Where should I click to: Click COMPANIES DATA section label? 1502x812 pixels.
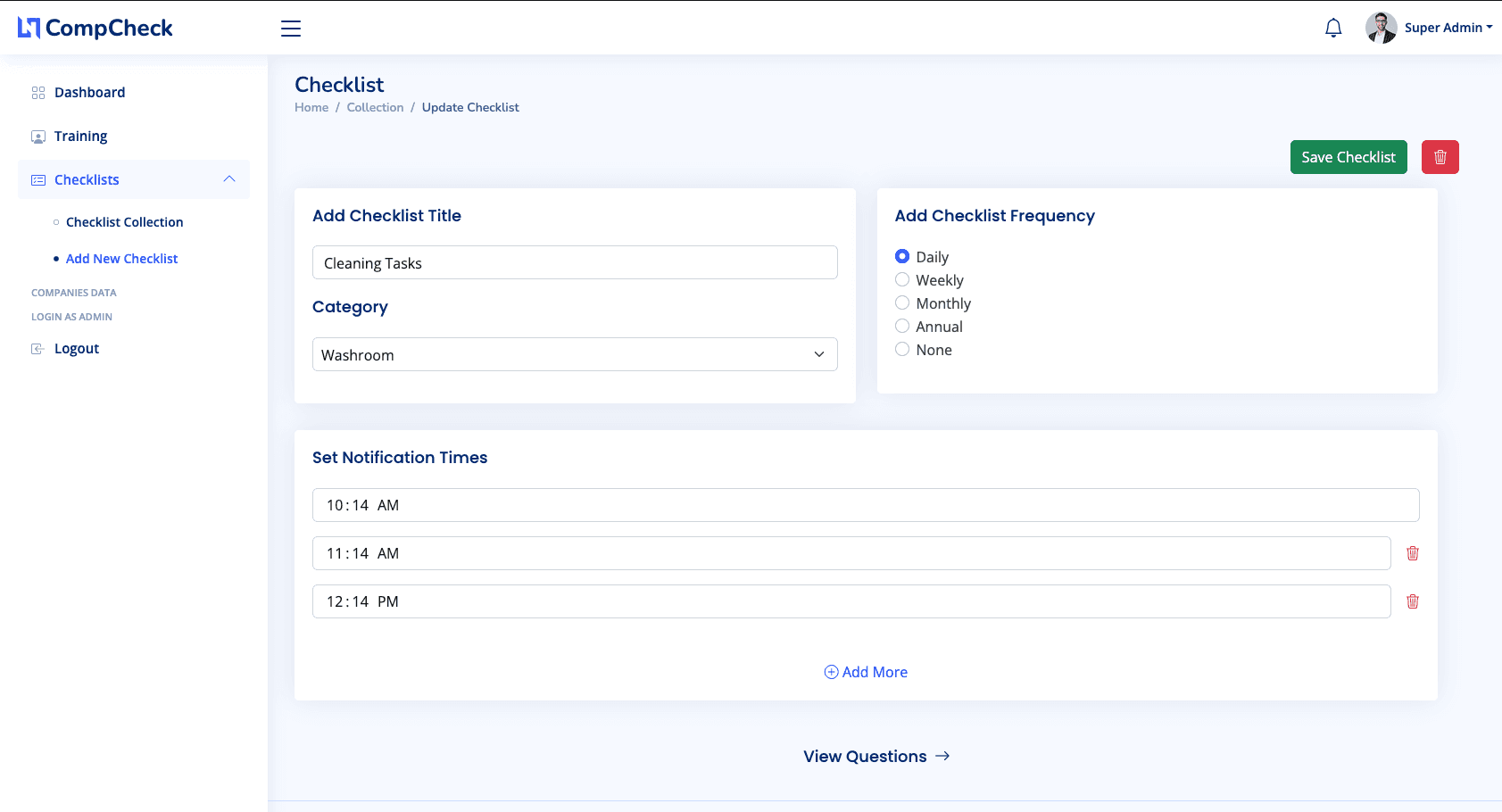pyautogui.click(x=74, y=293)
